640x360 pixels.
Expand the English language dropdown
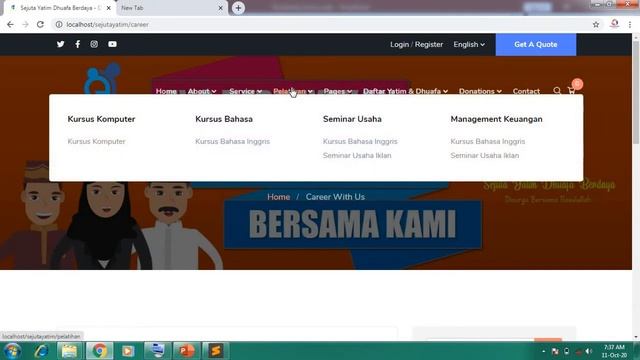tap(469, 44)
